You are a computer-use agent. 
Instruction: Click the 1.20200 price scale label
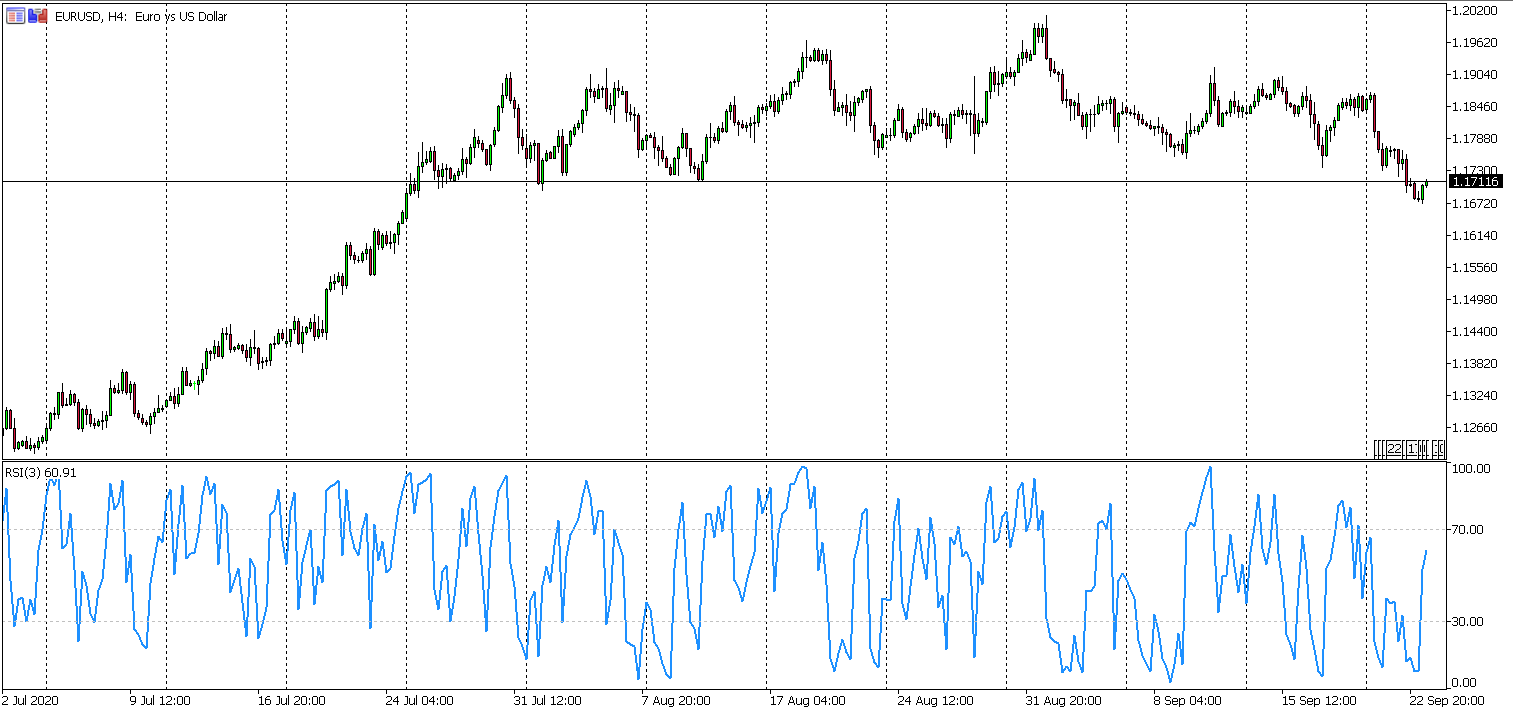point(1474,11)
